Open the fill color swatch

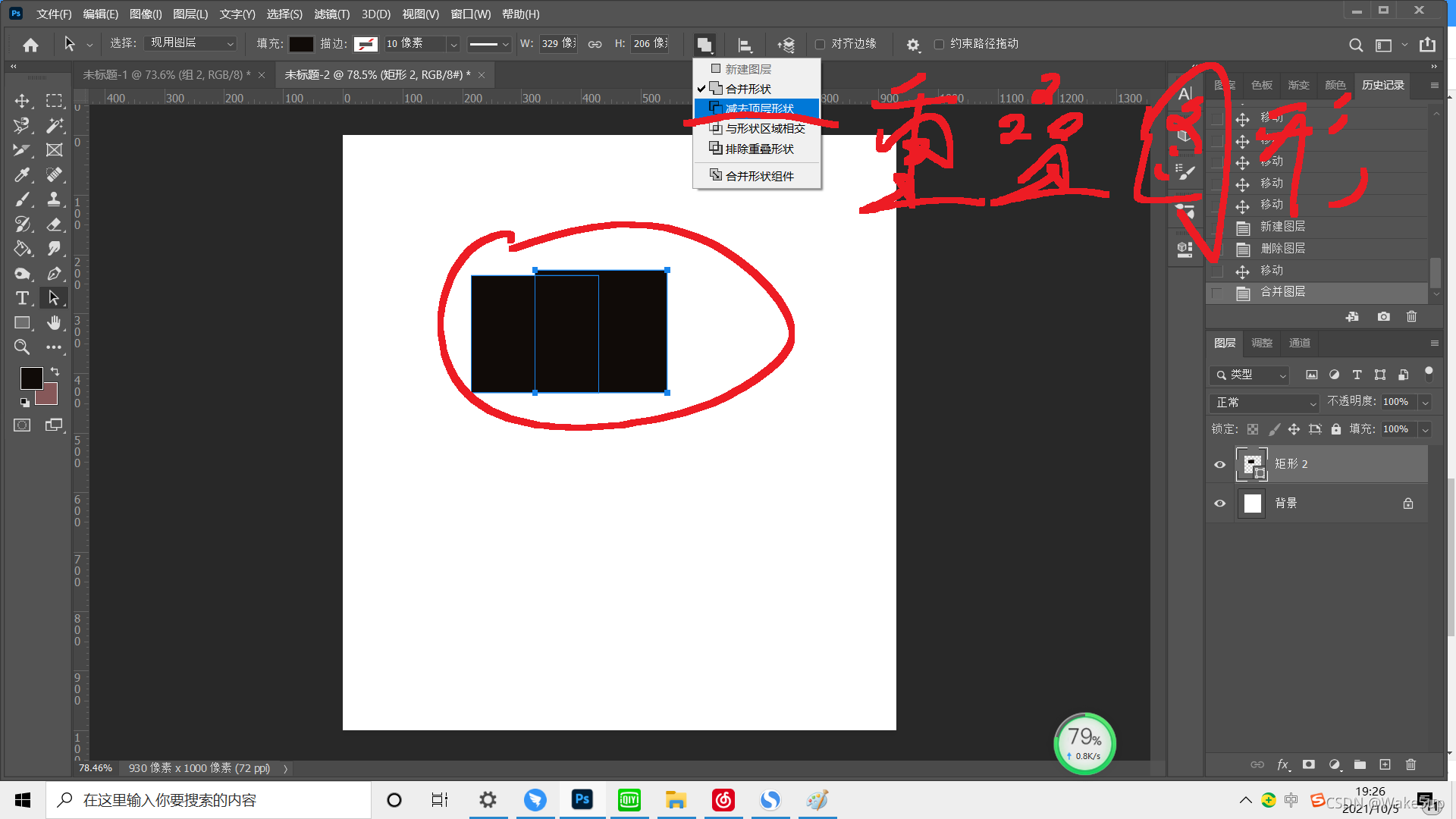coord(301,44)
